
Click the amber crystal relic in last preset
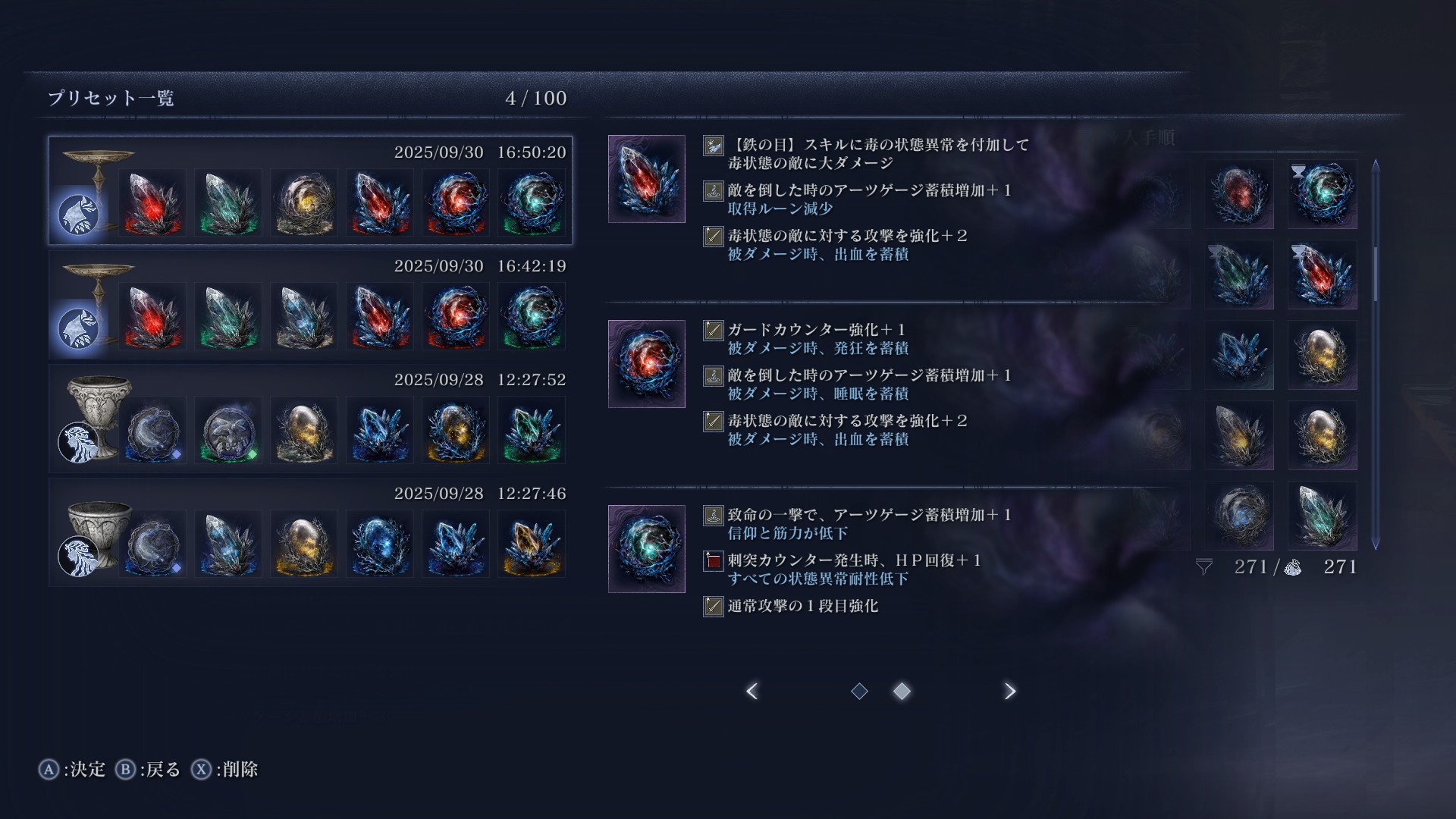[532, 544]
